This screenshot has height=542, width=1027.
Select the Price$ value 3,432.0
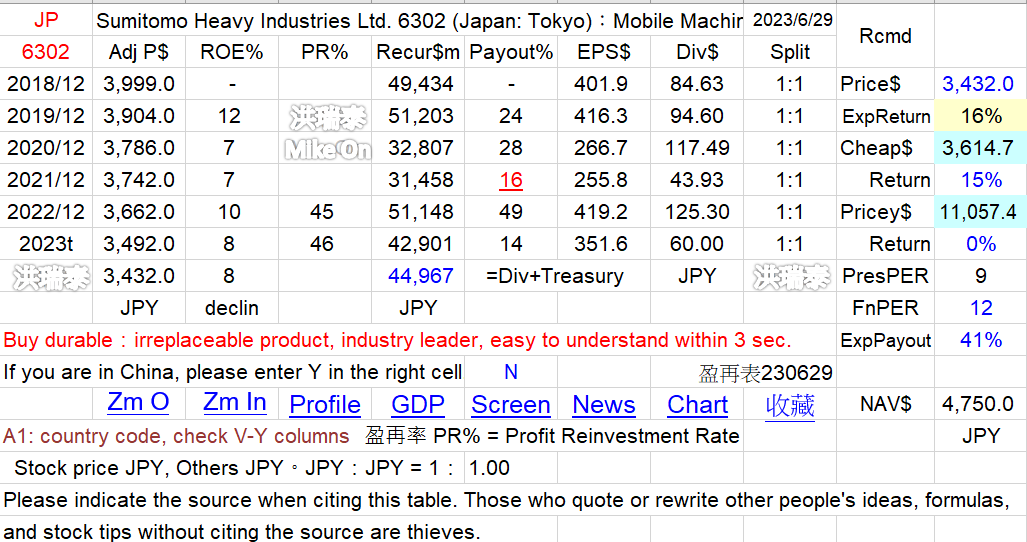[x=980, y=84]
